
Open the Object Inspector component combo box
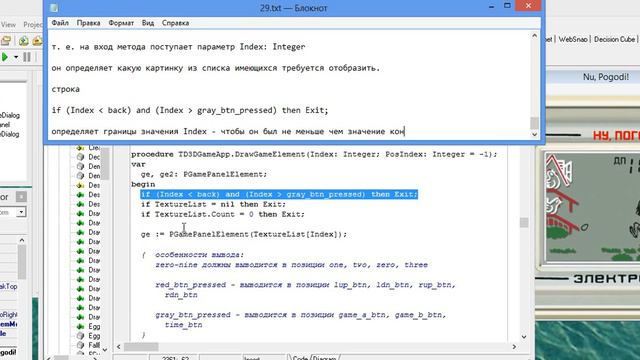pyautogui.click(x=21, y=212)
